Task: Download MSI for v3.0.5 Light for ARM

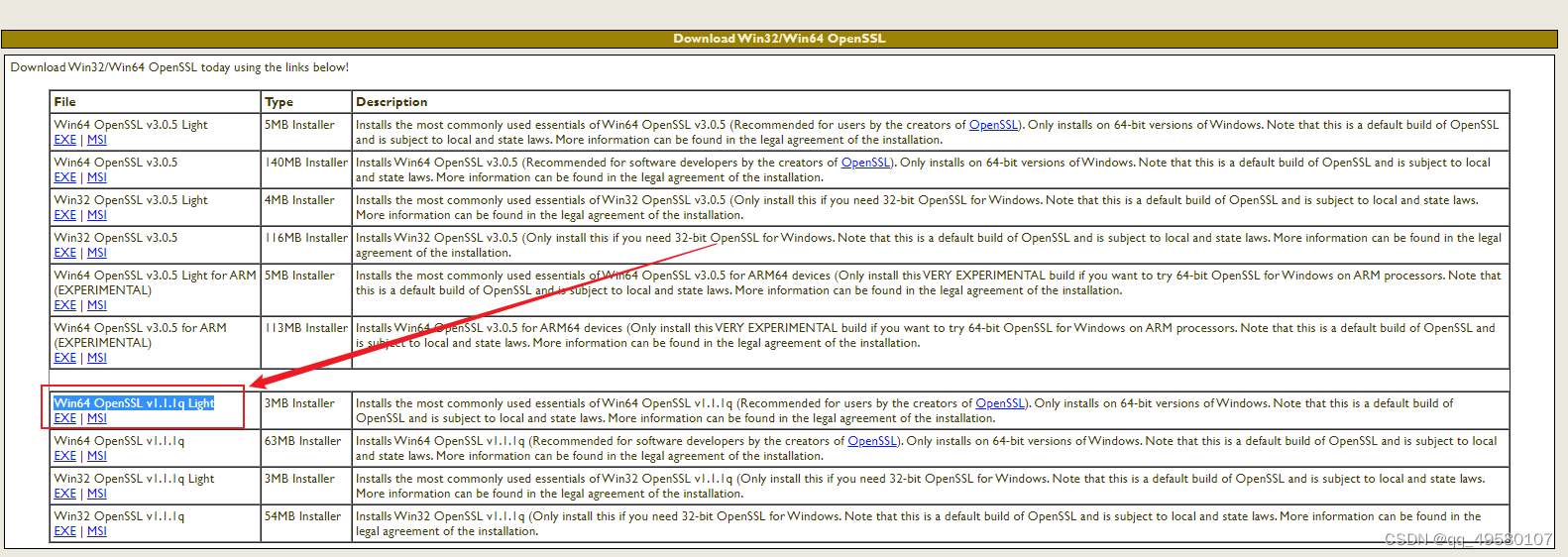Action: pos(96,305)
